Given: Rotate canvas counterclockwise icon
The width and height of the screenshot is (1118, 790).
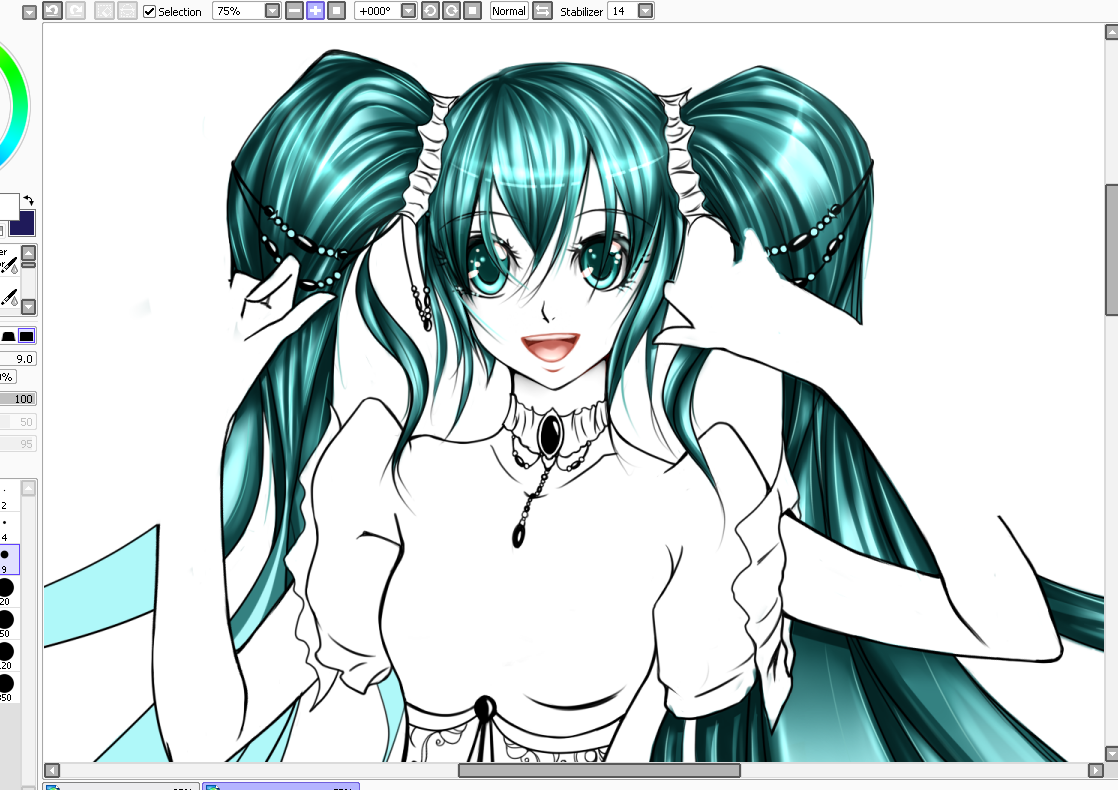Looking at the screenshot, I should click(430, 11).
